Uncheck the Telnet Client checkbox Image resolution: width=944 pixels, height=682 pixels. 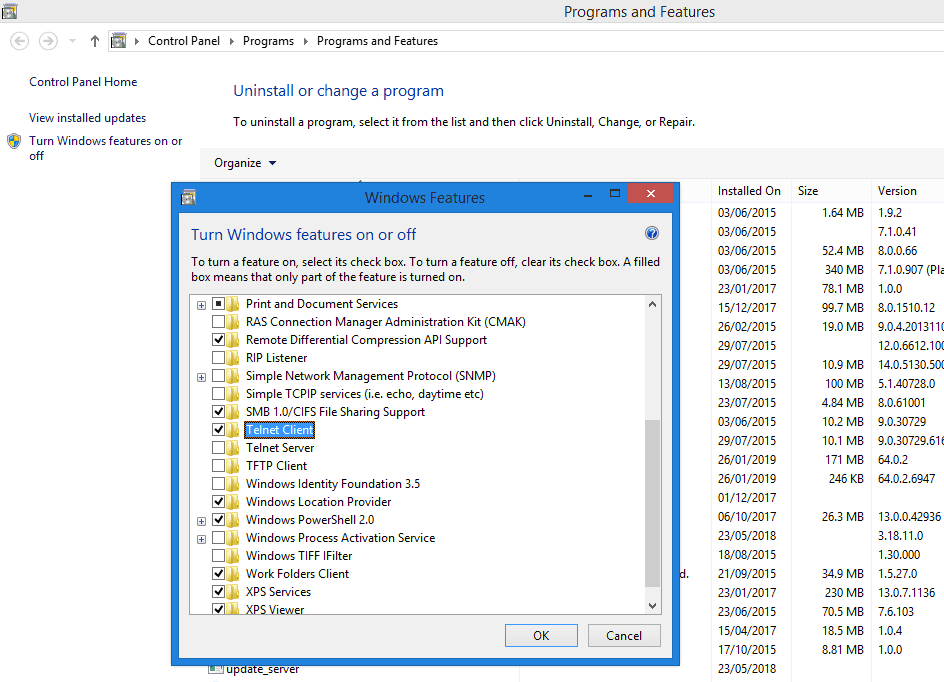point(219,430)
